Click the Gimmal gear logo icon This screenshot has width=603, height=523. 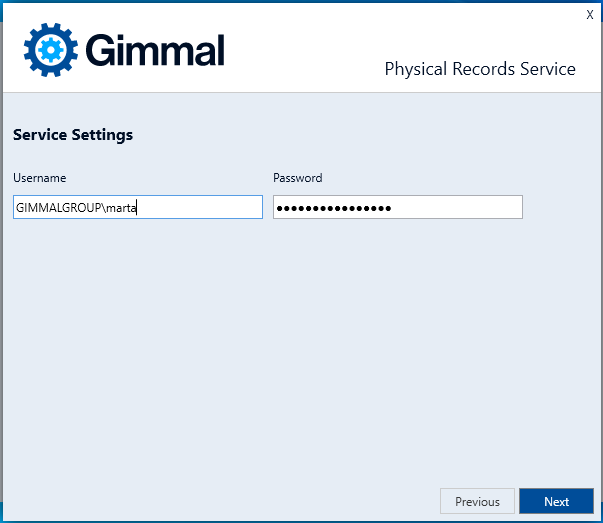point(51,50)
